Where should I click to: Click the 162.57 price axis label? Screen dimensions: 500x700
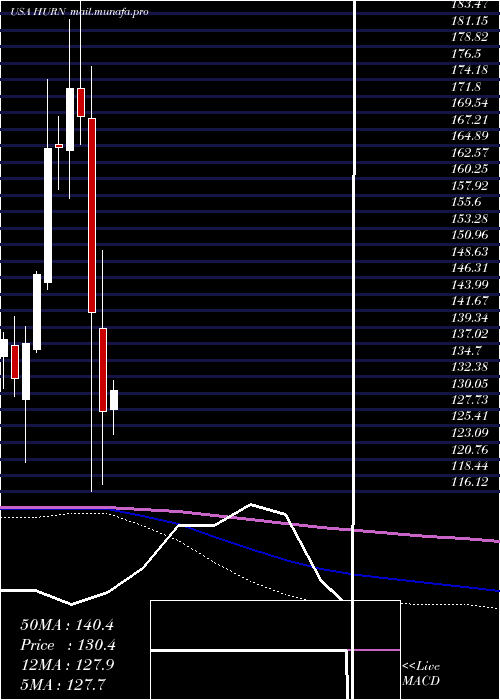(x=470, y=153)
